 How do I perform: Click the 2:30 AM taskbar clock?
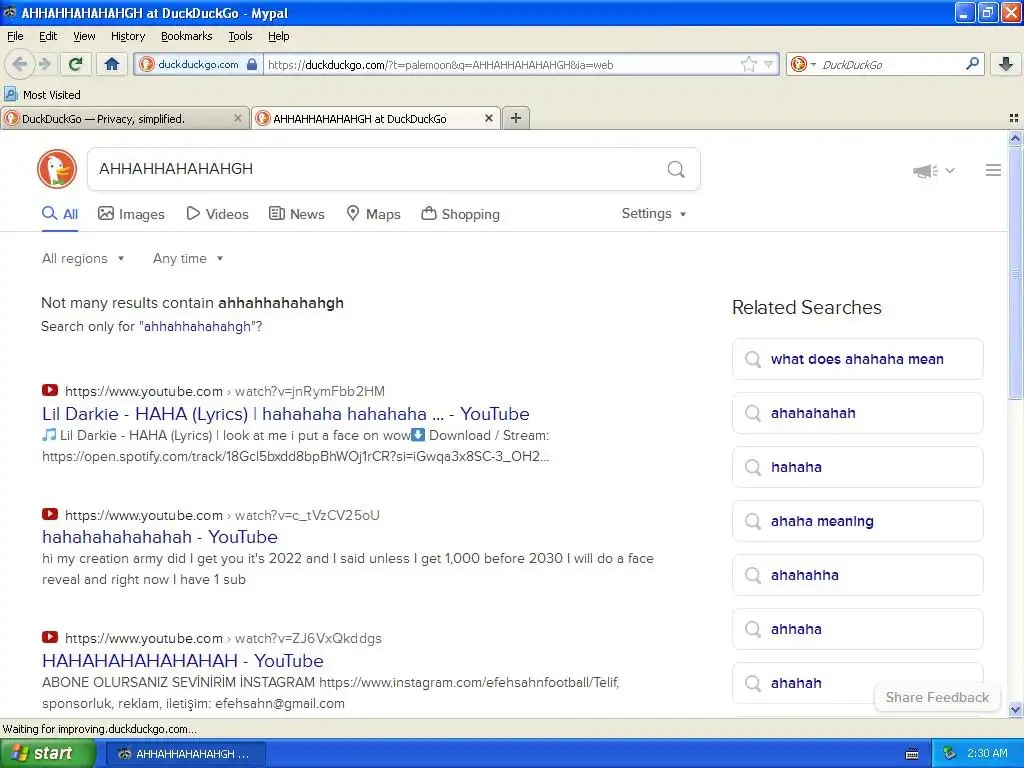click(x=987, y=753)
